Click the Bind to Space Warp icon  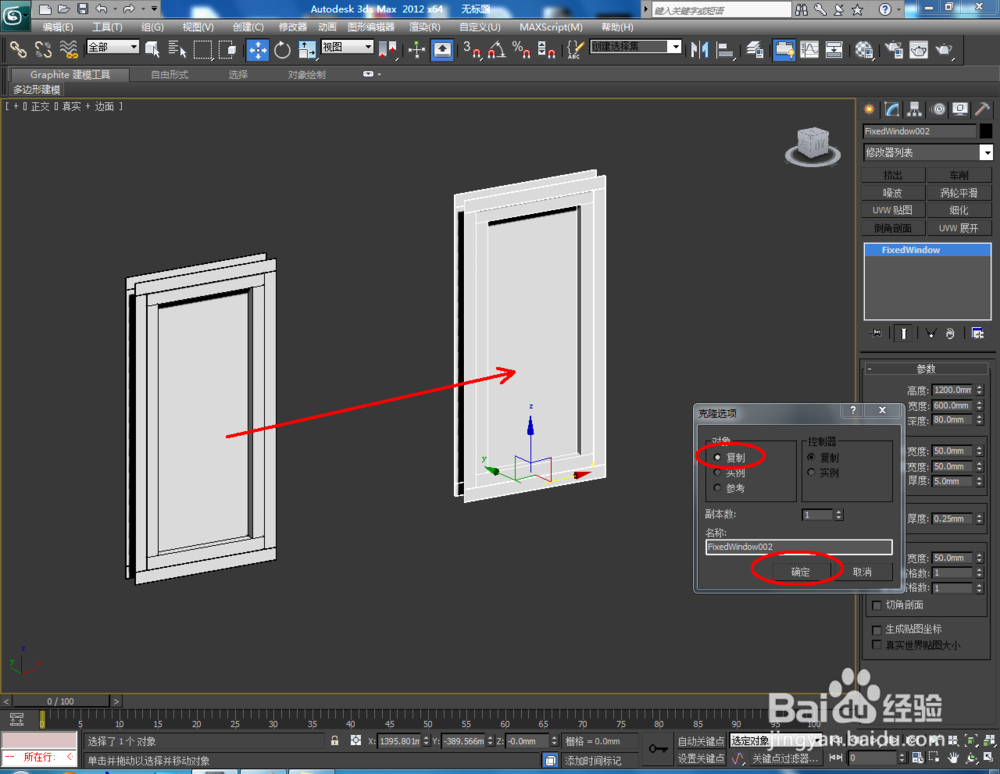coord(68,49)
